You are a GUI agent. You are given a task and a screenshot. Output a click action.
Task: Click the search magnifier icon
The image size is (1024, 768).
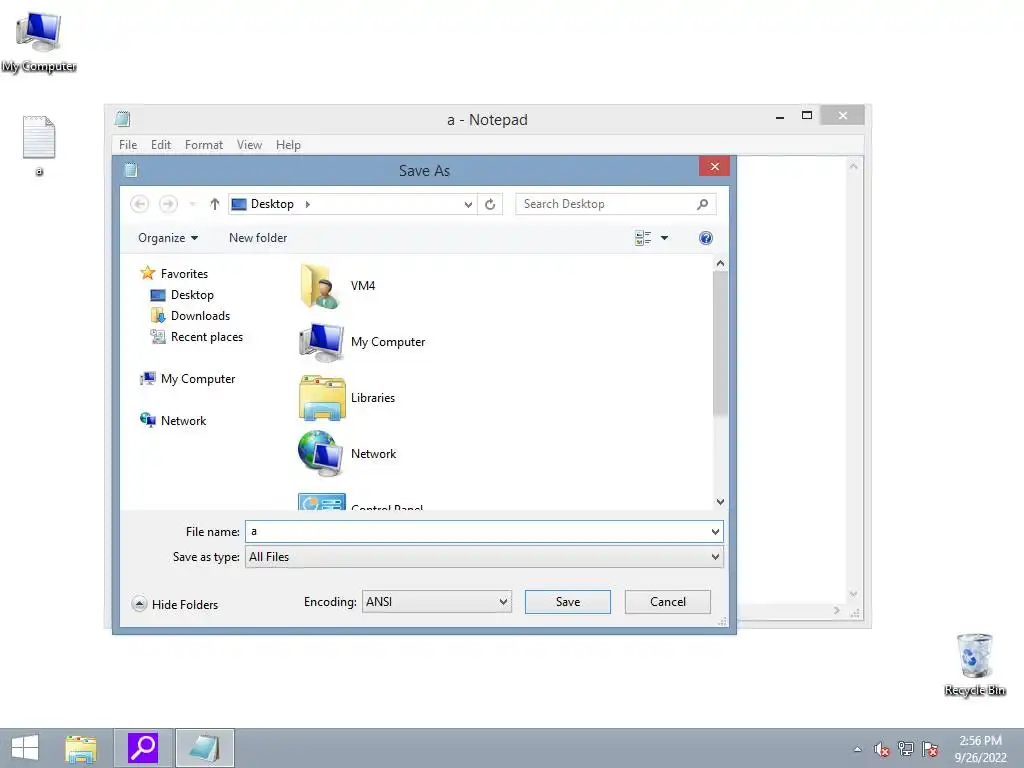[x=702, y=204]
